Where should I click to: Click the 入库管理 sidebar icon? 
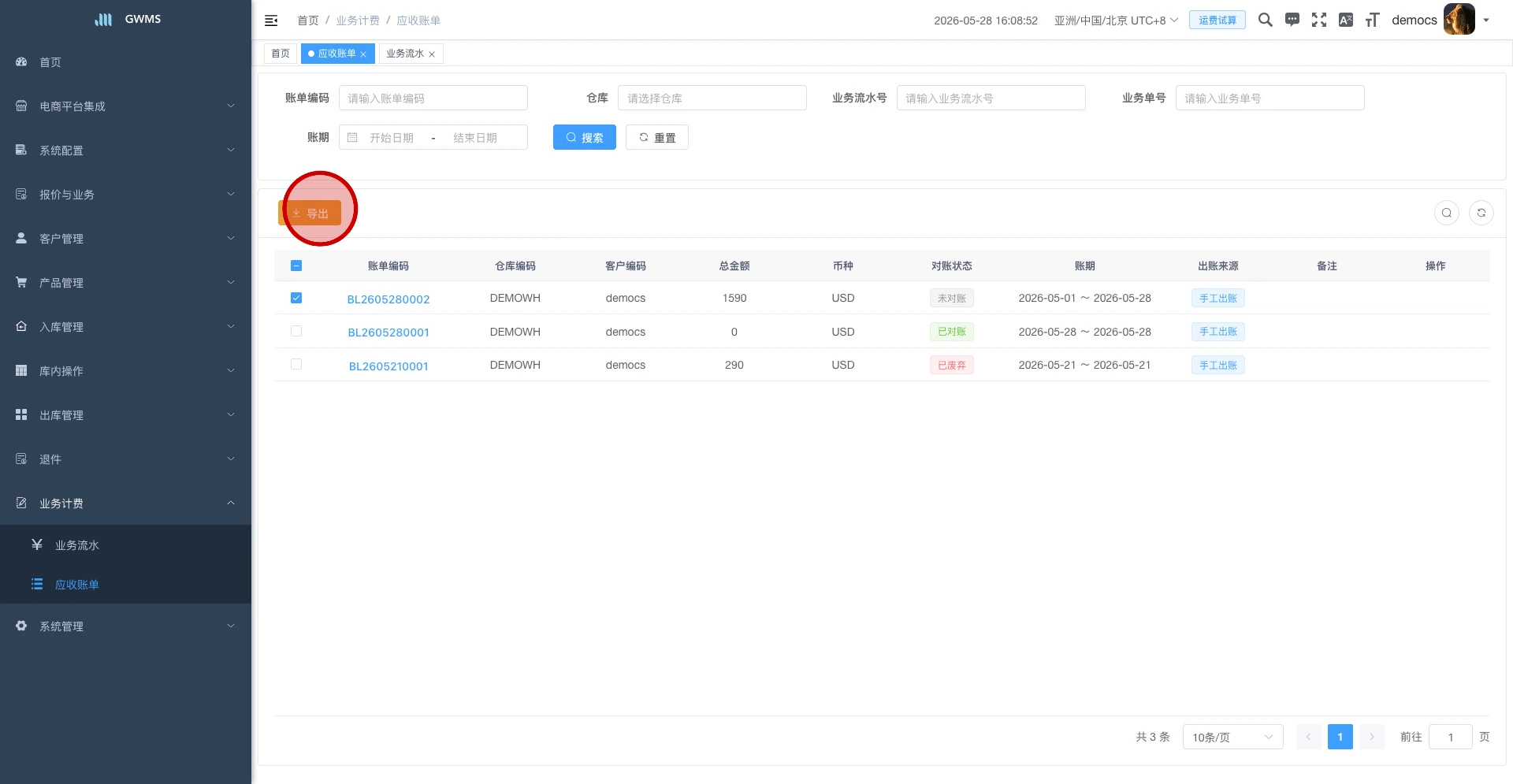[21, 326]
